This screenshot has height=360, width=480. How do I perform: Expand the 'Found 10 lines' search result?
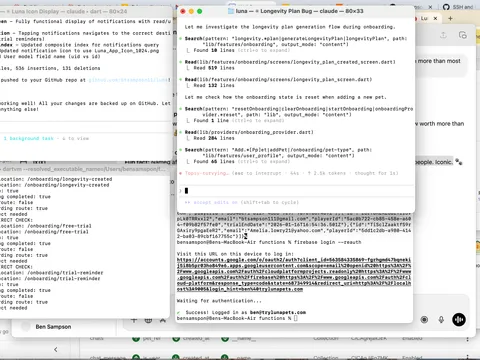click(x=241, y=50)
